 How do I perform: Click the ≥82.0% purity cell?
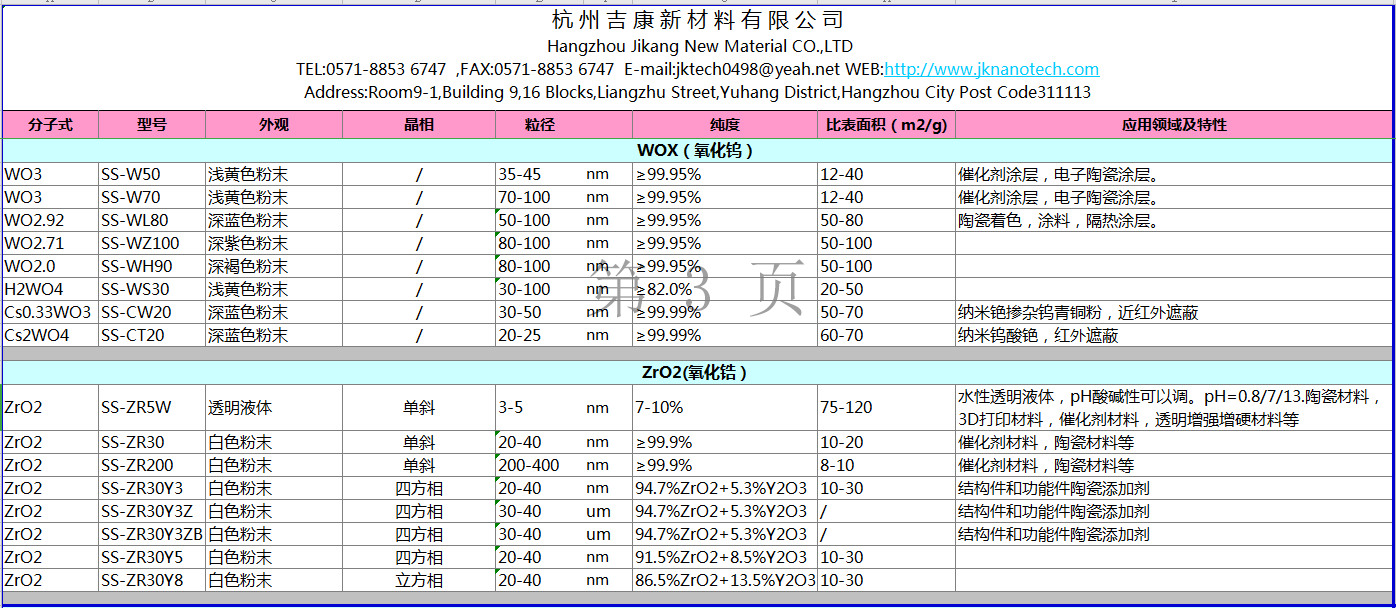pyautogui.click(x=725, y=289)
